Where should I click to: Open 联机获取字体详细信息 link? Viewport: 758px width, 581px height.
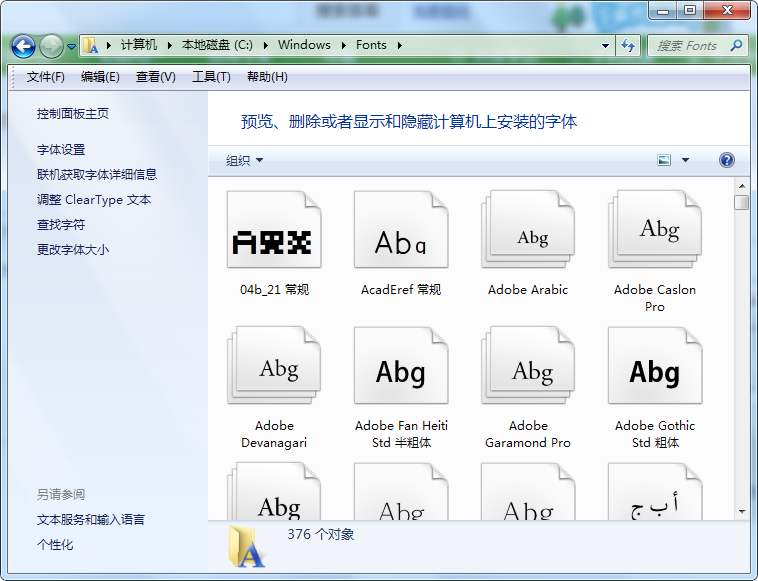[97, 174]
